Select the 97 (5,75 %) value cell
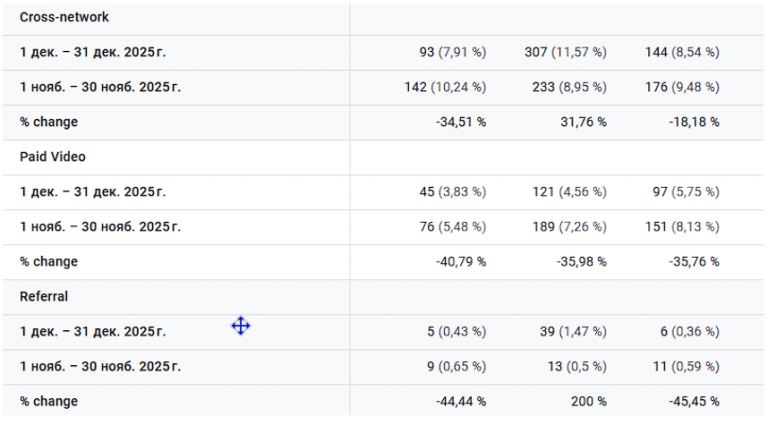The width and height of the screenshot is (768, 425). point(682,192)
